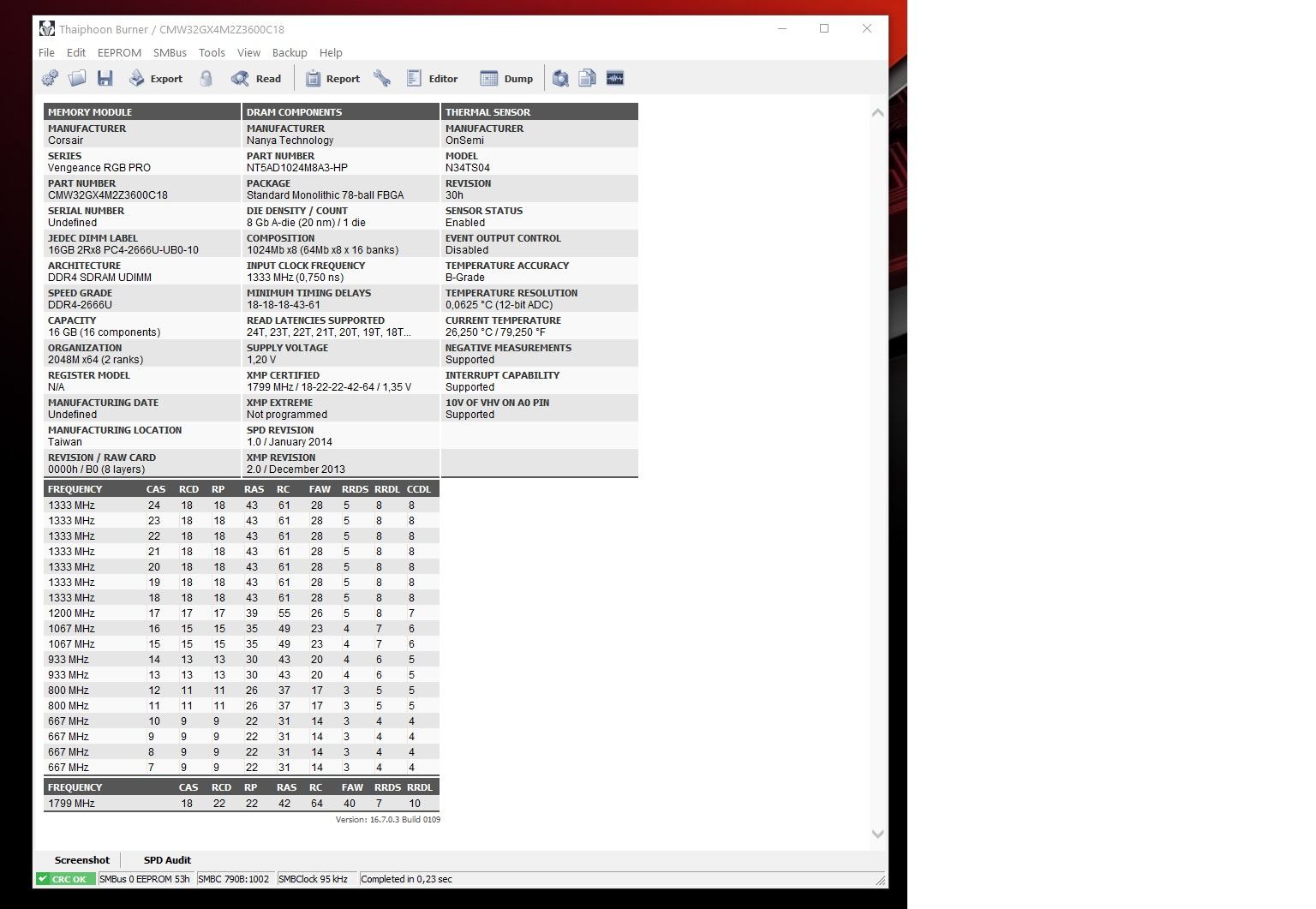Open the Tools menu
The image size is (1316, 909).
coord(212,52)
